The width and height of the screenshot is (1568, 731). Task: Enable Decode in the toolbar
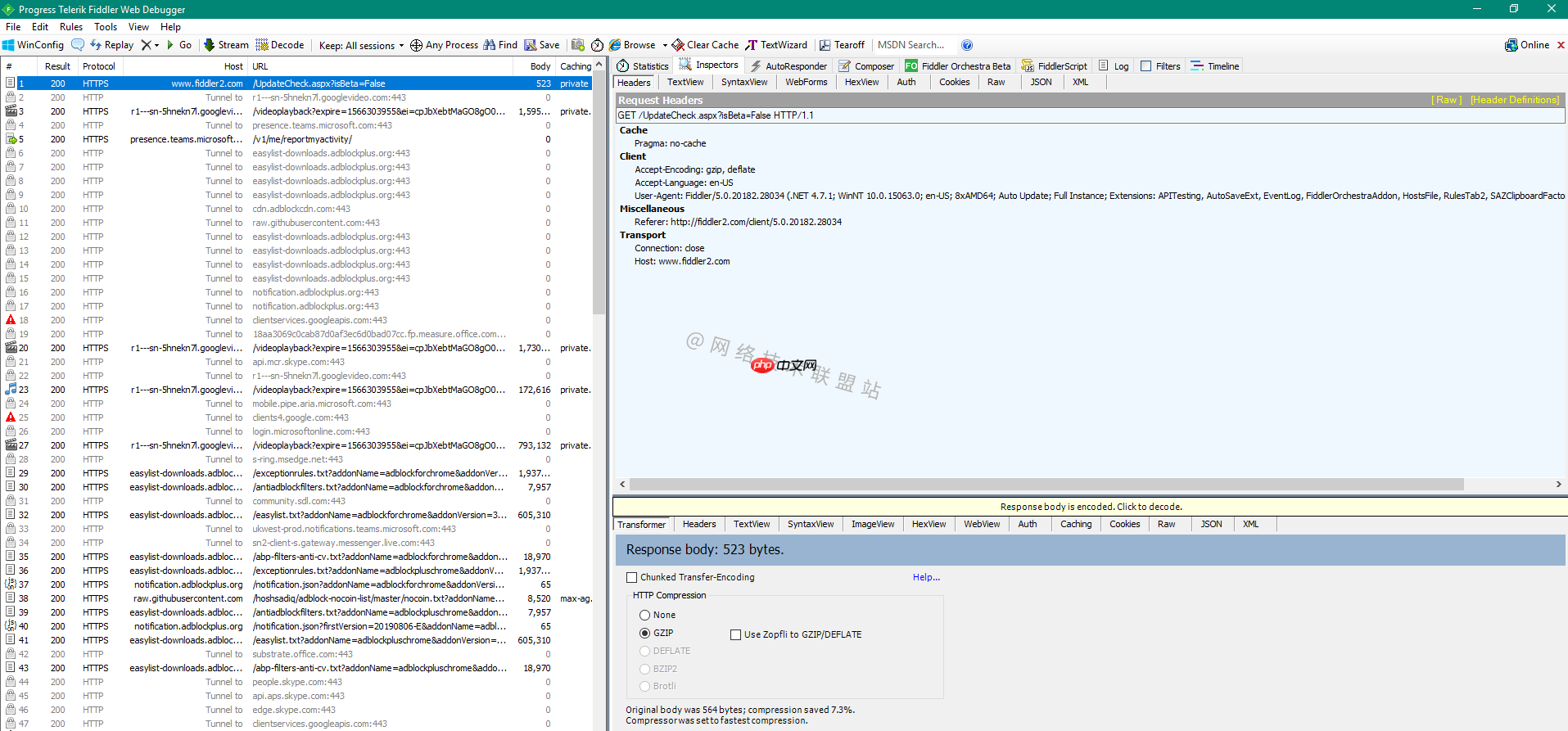click(280, 45)
